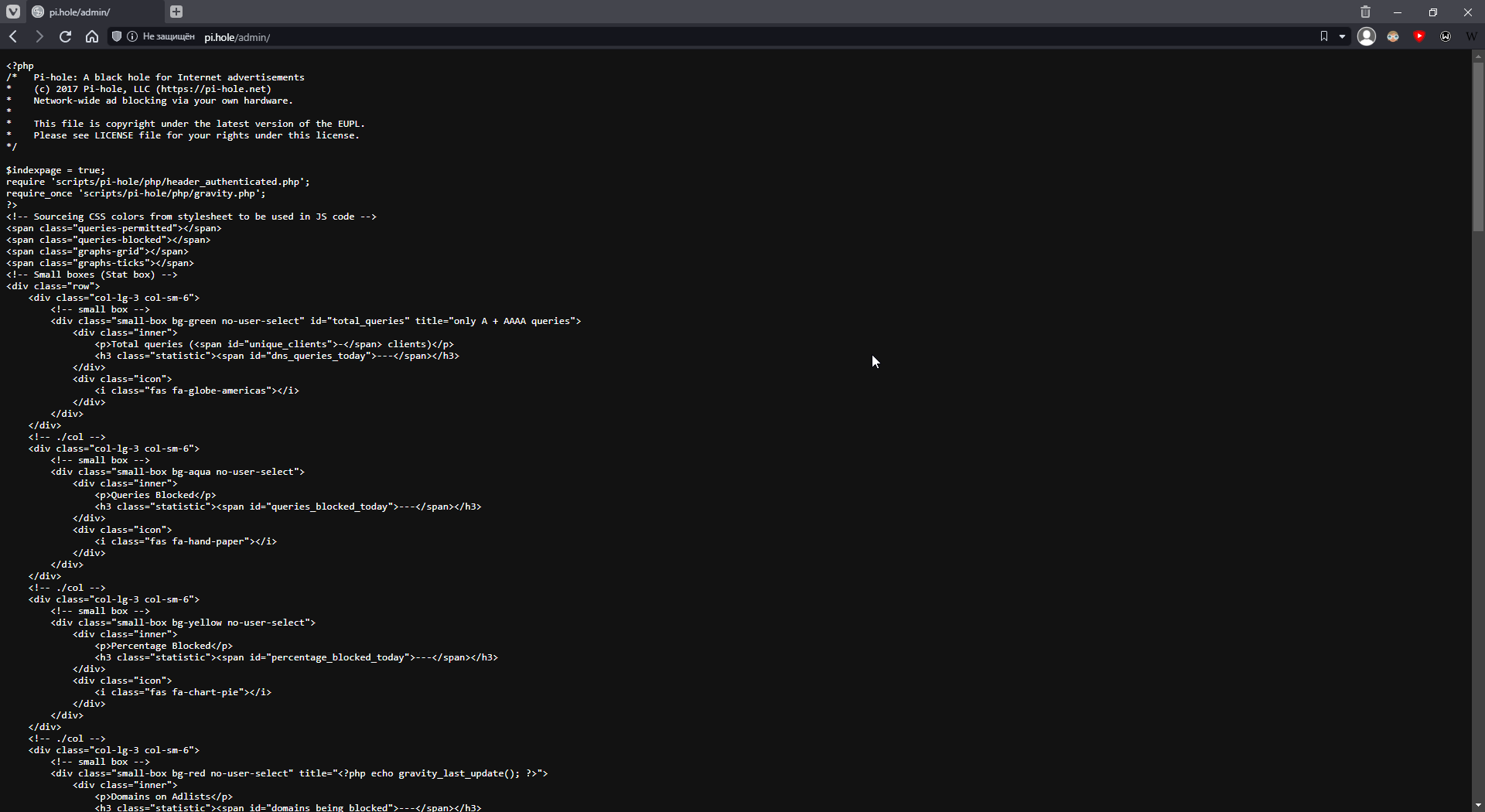
Task: Select the pi.hole/admin/ tab
Action: point(94,12)
